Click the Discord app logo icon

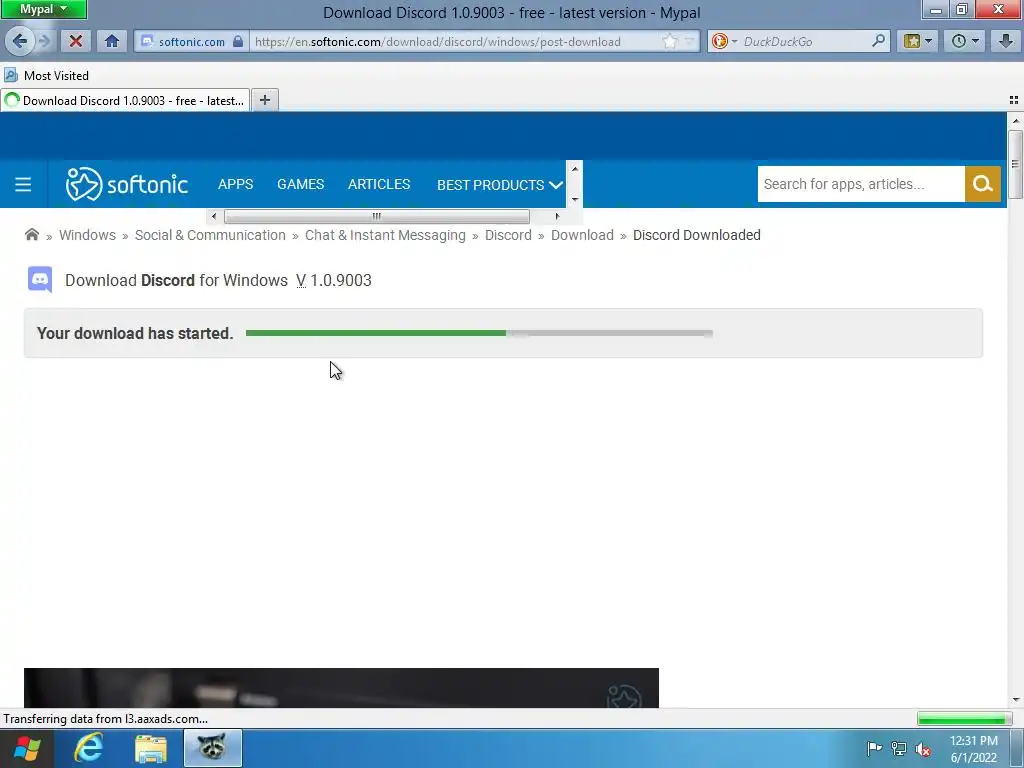click(x=40, y=280)
